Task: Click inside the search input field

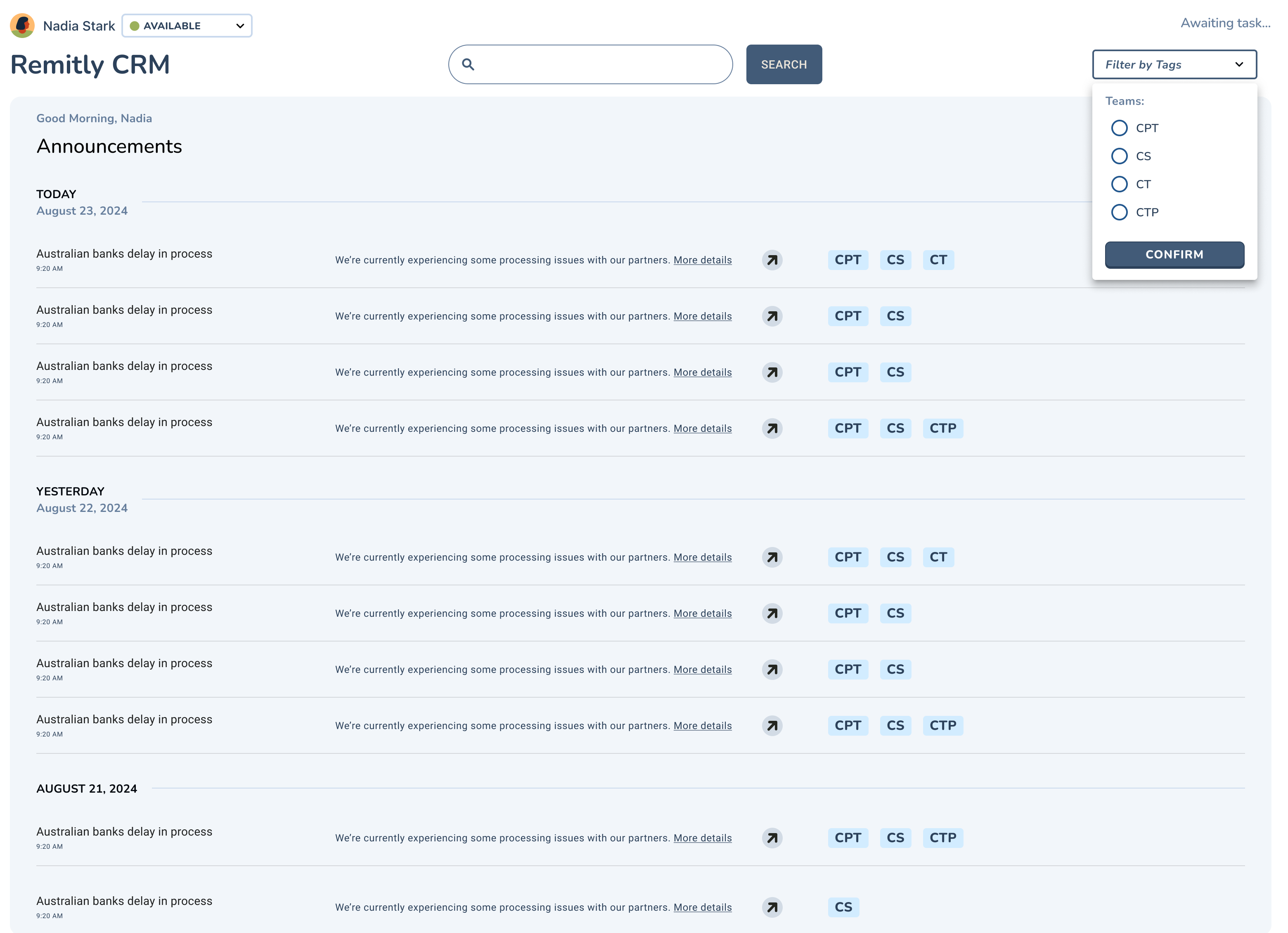Action: point(591,65)
